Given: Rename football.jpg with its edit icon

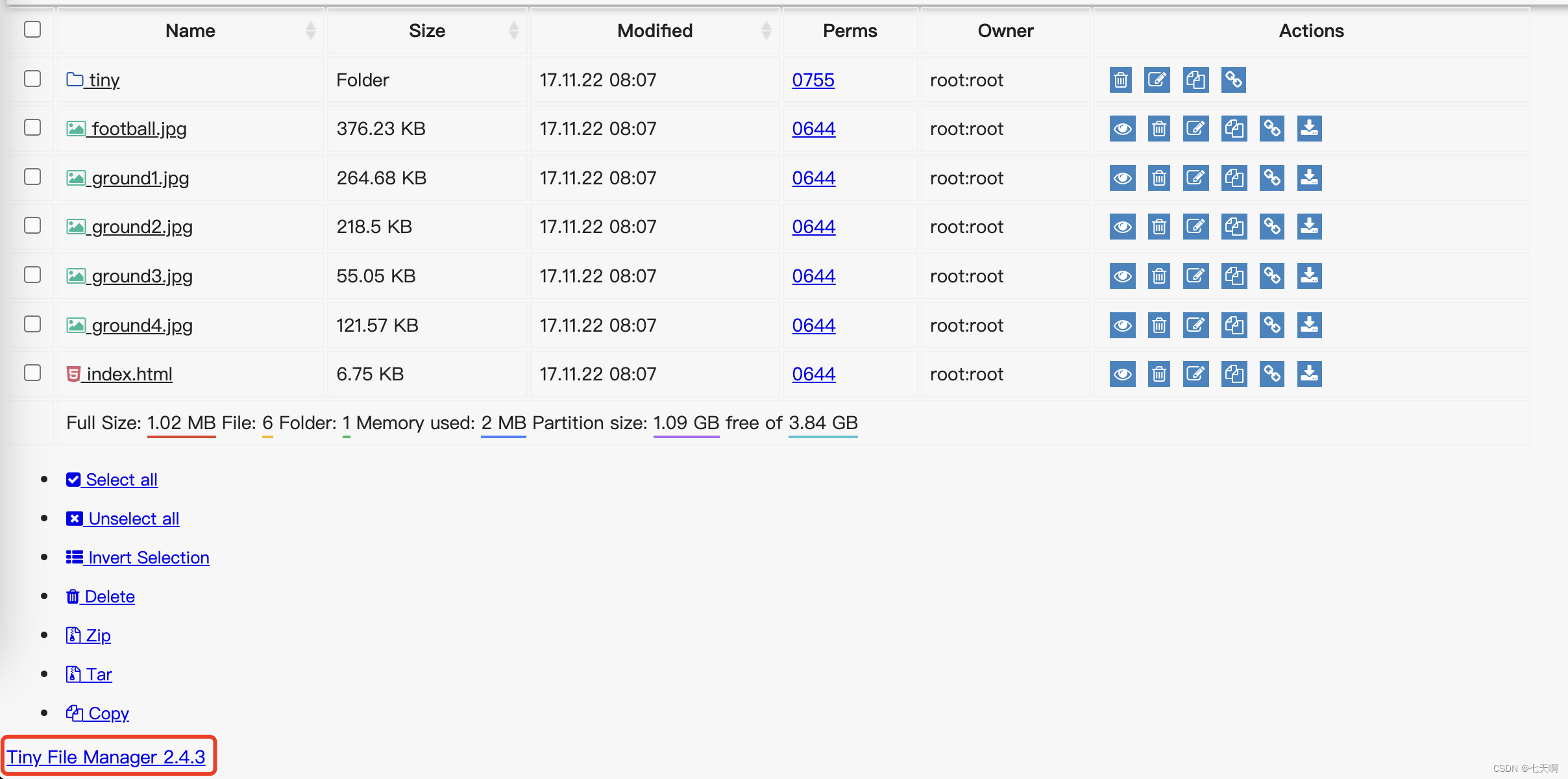Looking at the screenshot, I should [1196, 129].
